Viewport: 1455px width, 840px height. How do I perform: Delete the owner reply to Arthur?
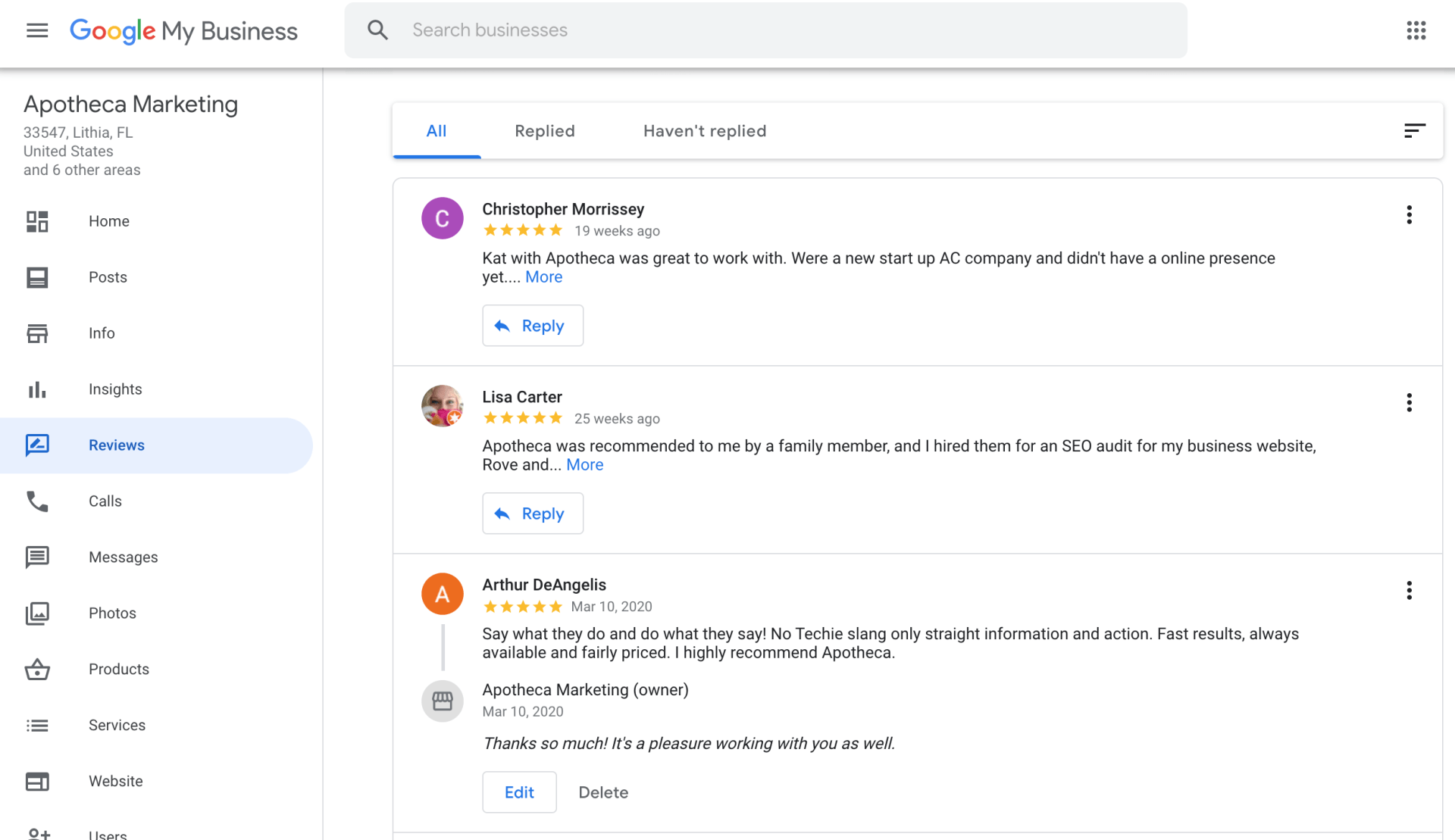pos(603,792)
